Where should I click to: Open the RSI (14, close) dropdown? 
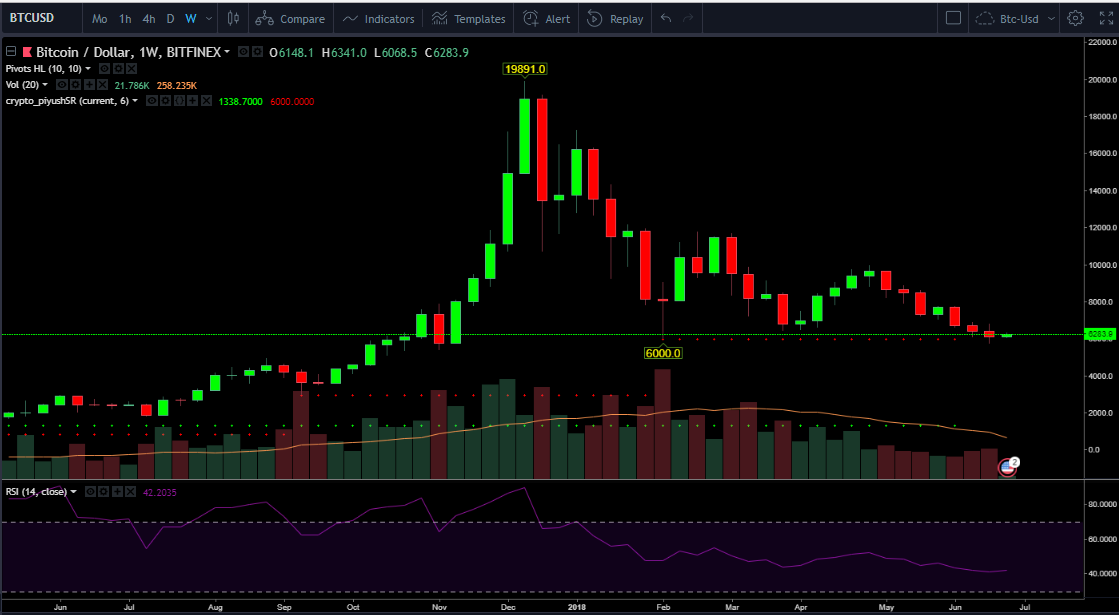coord(74,492)
